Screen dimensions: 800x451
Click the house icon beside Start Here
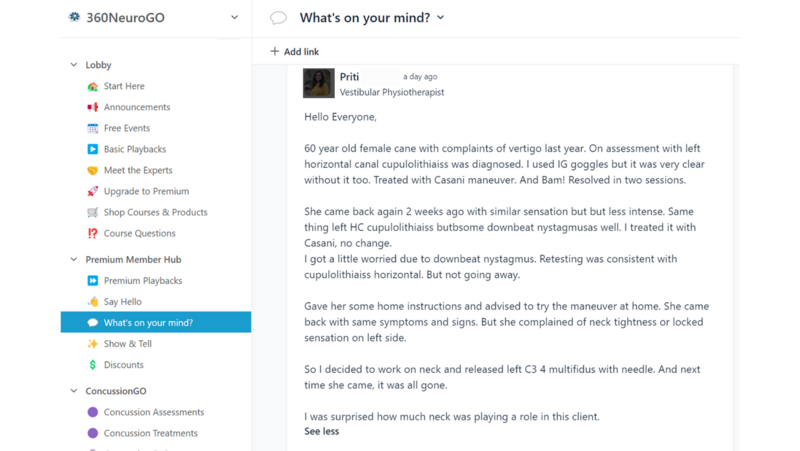coord(93,86)
